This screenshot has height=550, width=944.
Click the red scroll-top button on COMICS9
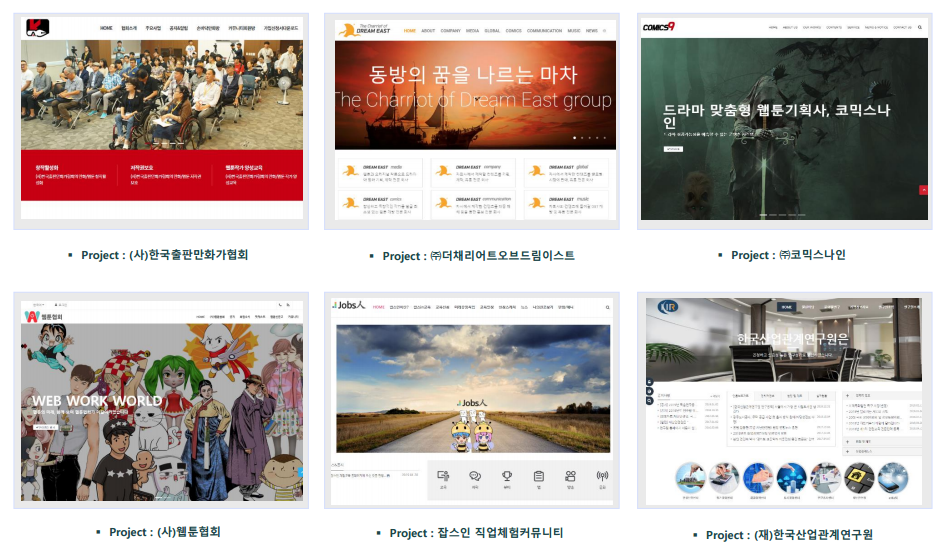pos(923,190)
